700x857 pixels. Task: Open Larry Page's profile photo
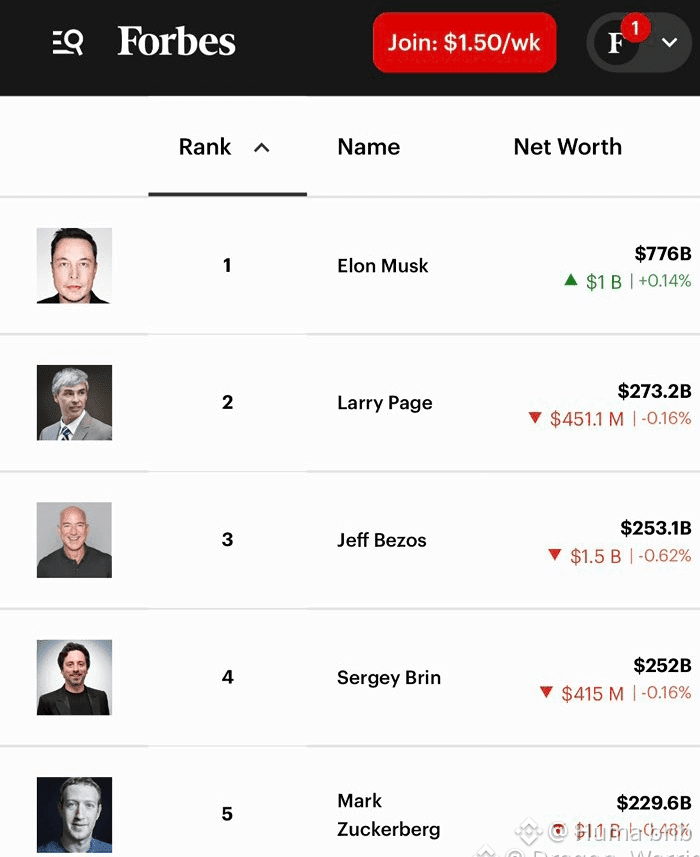(74, 403)
